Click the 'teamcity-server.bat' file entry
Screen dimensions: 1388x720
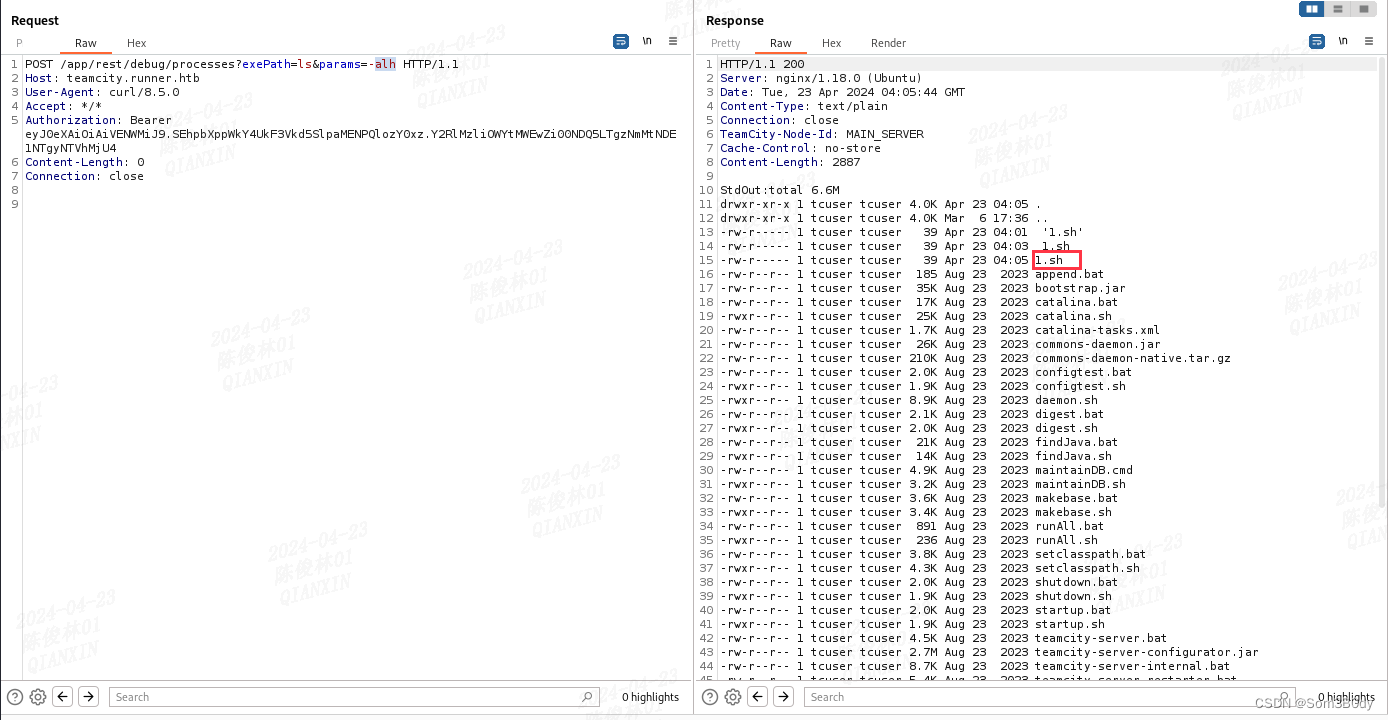[x=1101, y=638]
